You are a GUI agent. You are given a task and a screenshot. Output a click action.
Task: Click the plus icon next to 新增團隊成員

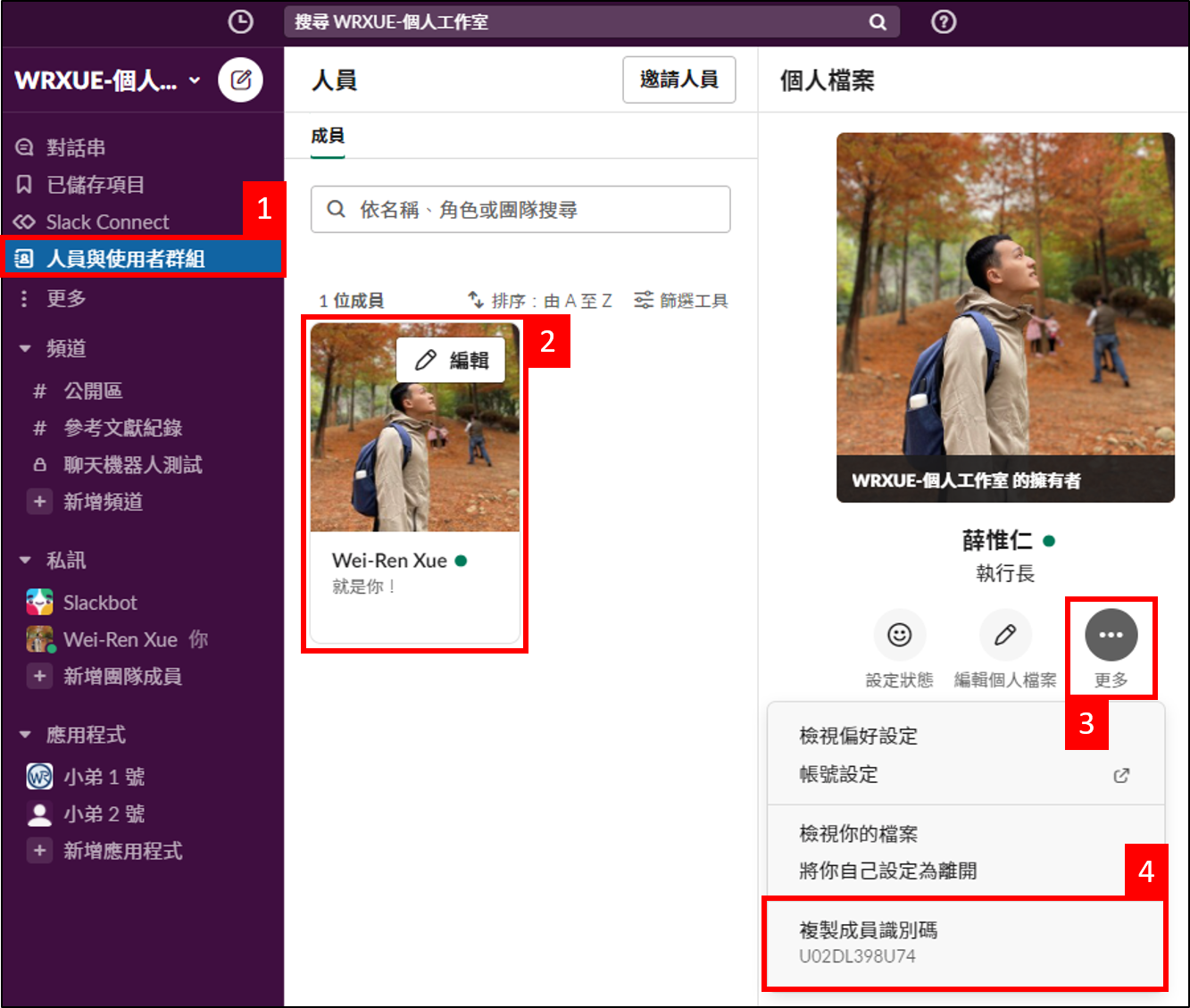(x=39, y=676)
